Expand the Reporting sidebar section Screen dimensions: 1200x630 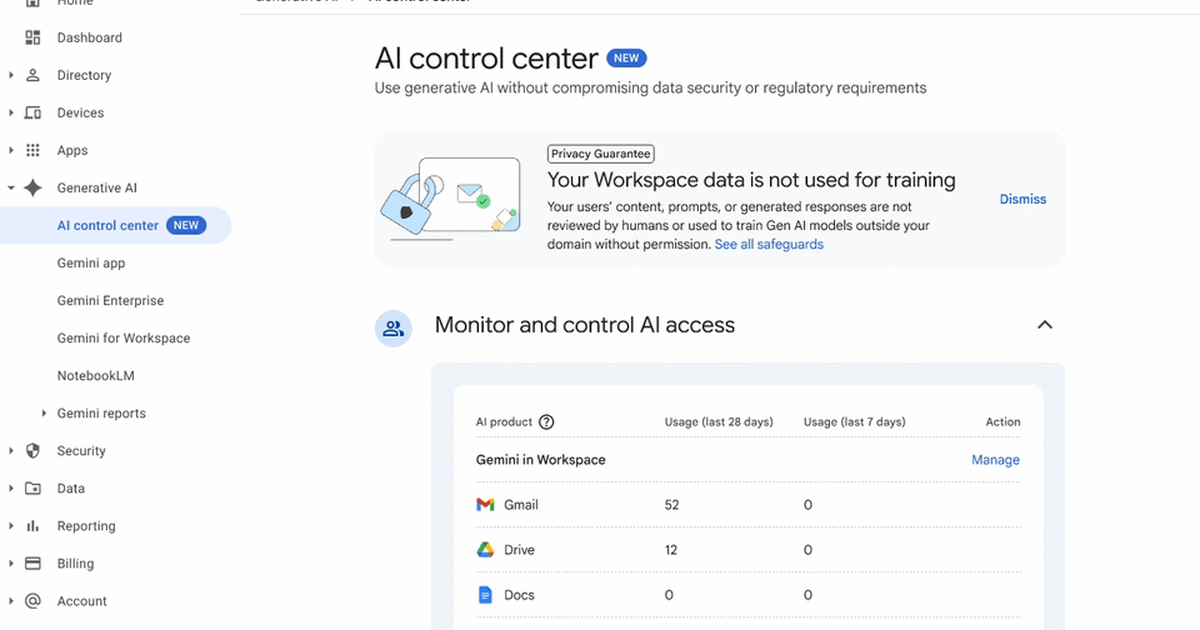tap(11, 526)
